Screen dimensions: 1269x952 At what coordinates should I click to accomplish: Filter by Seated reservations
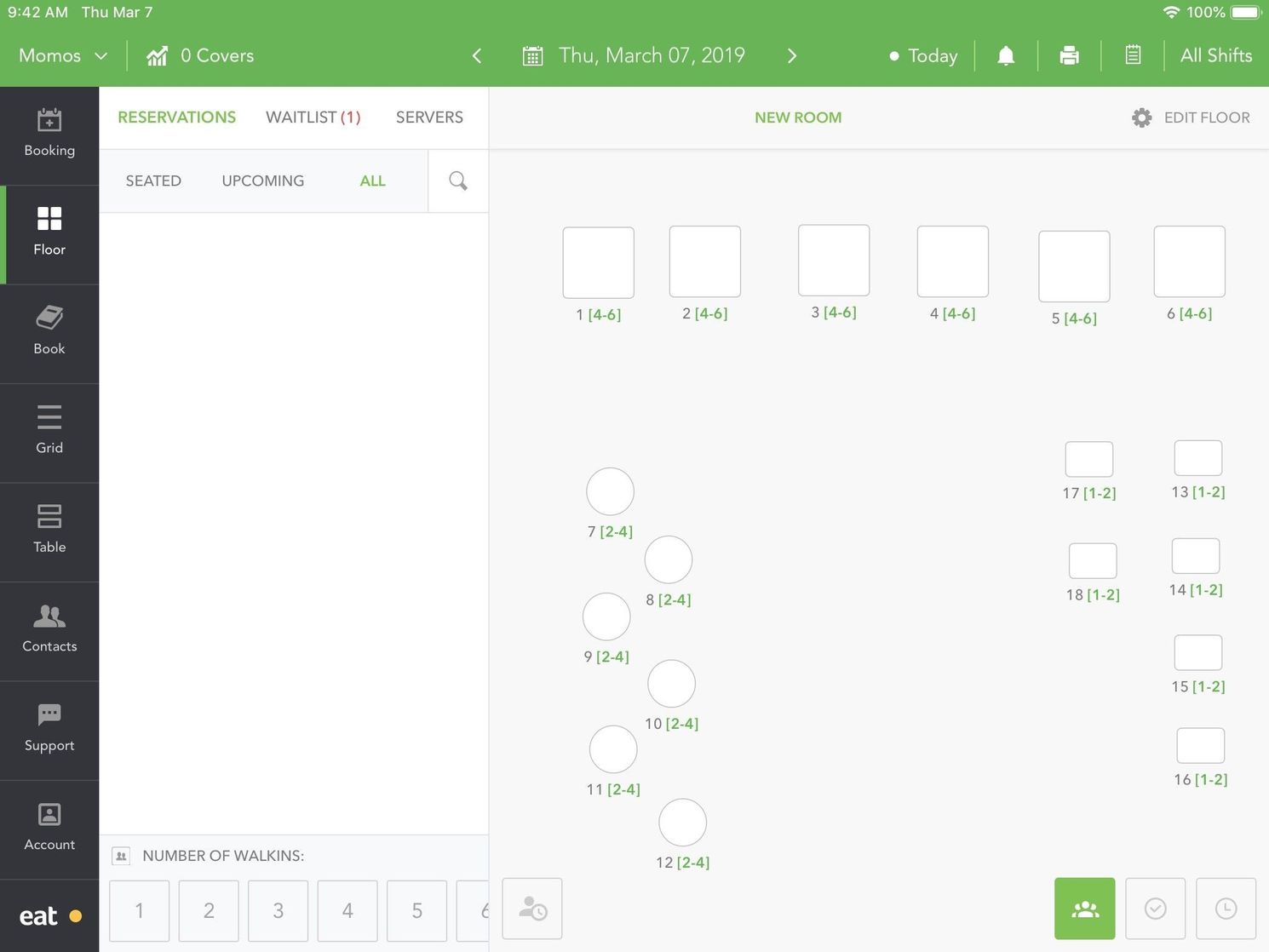coord(153,181)
